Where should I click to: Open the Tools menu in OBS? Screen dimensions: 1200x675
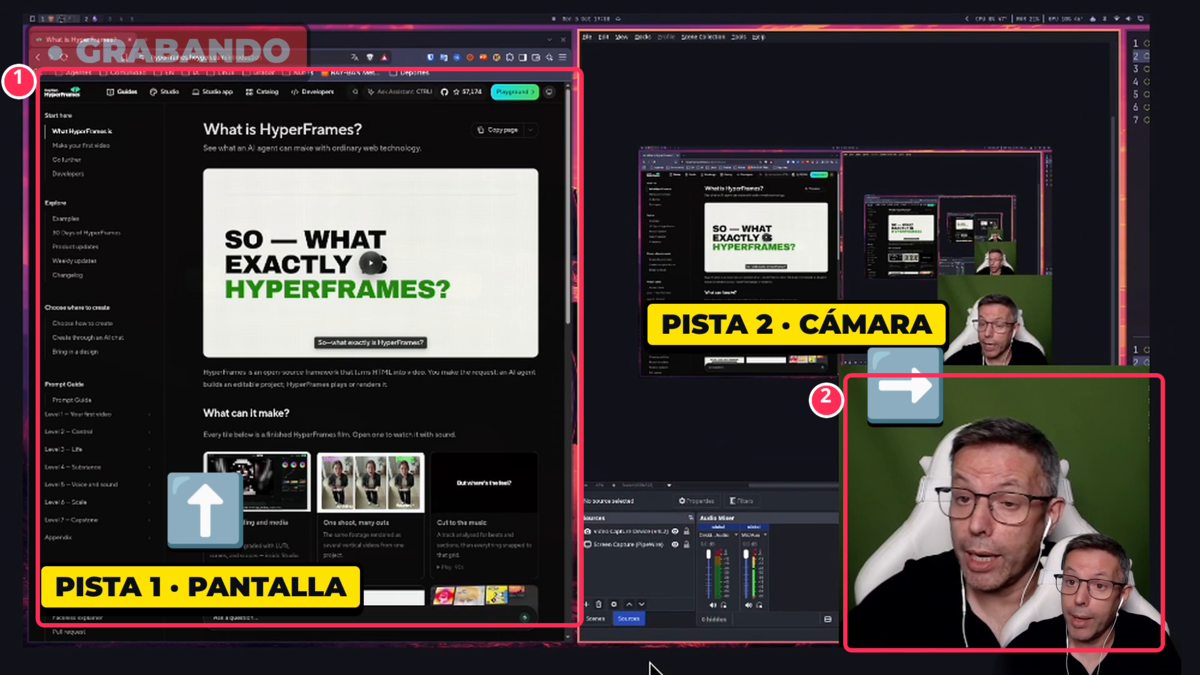pos(739,37)
